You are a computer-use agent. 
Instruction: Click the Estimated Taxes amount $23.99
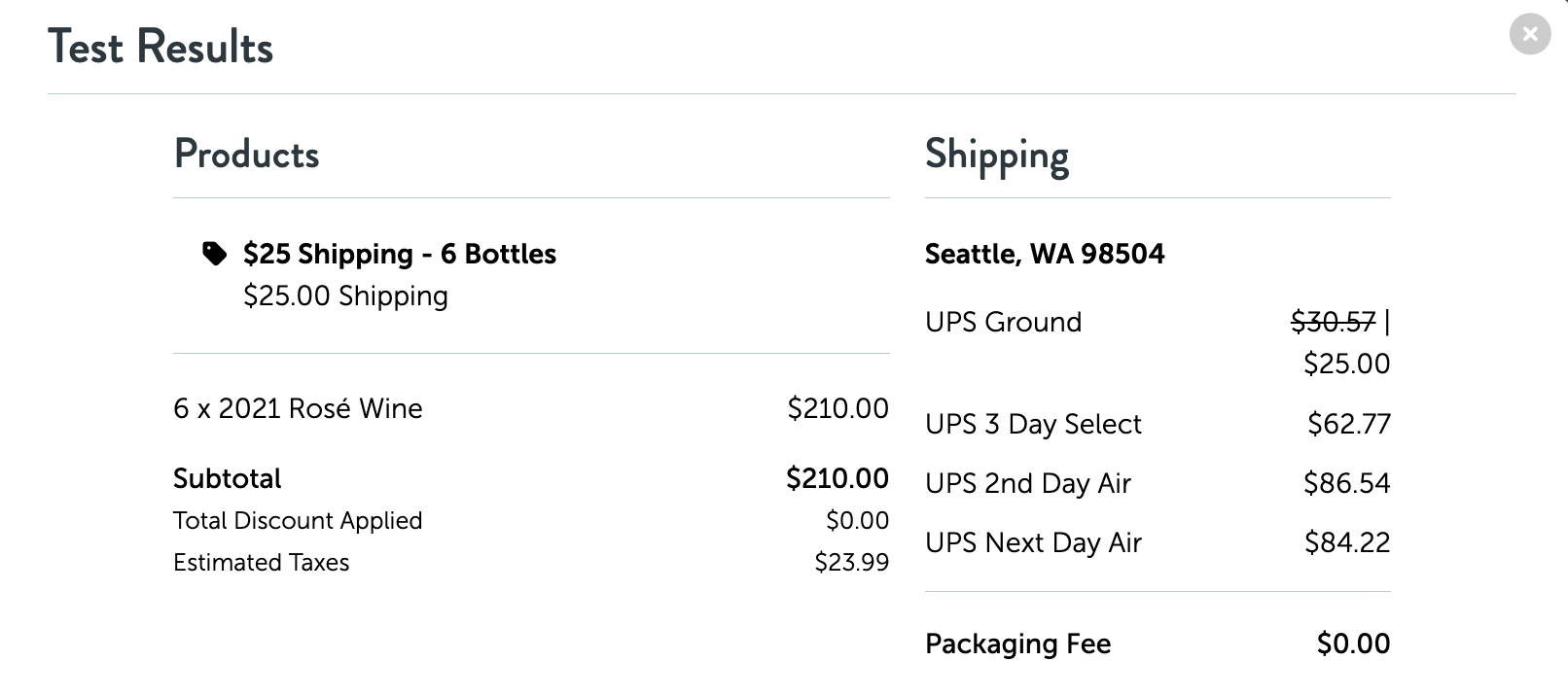pyautogui.click(x=851, y=563)
